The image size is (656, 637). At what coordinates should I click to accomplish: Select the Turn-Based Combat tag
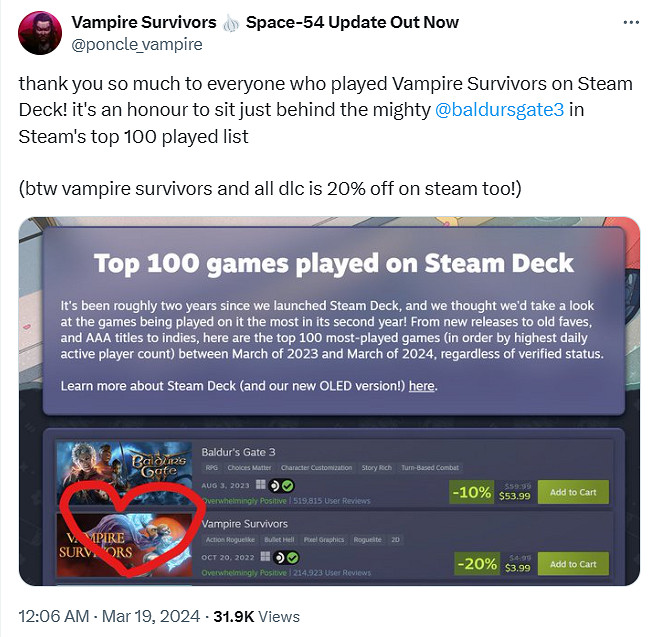click(x=430, y=468)
